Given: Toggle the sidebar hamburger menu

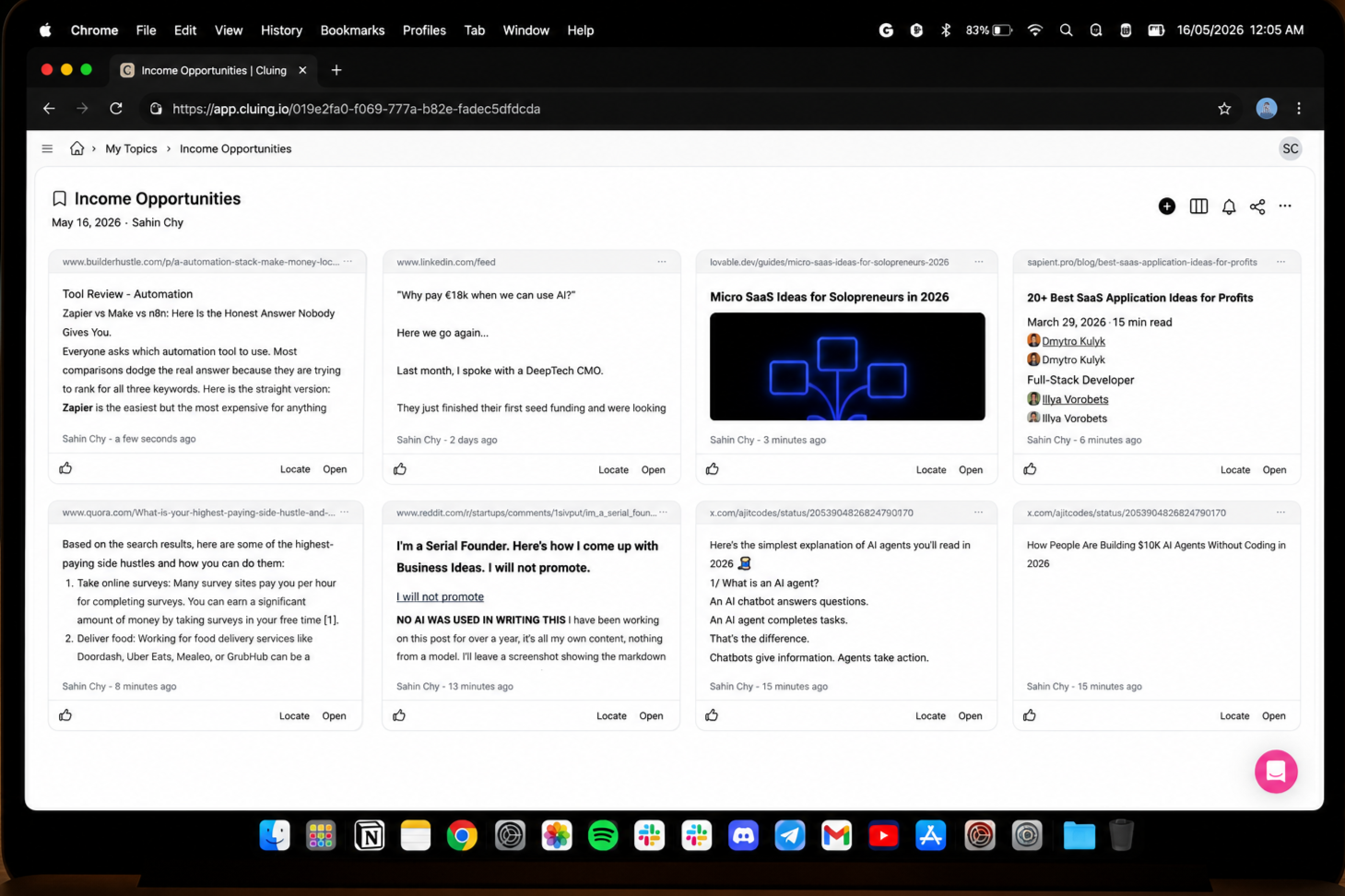Looking at the screenshot, I should pos(47,148).
